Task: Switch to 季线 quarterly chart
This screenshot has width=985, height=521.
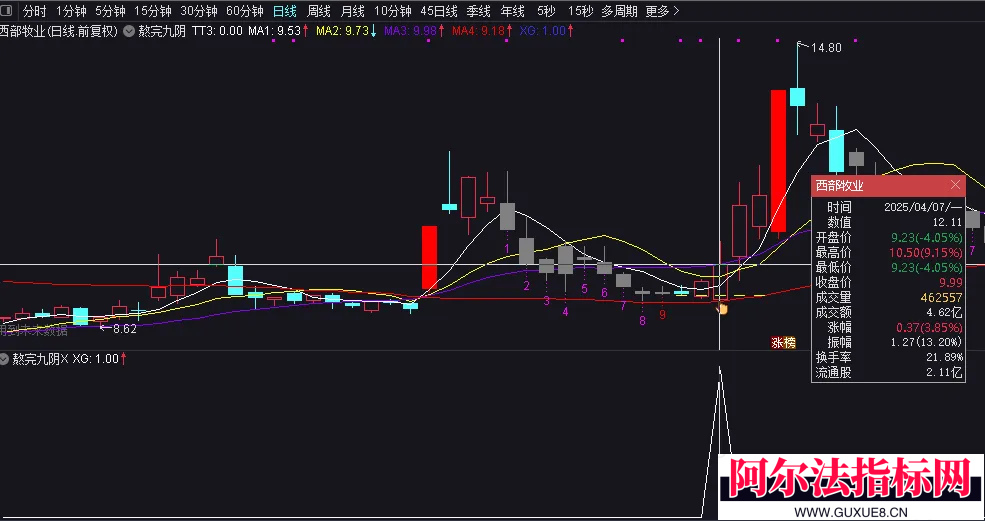Action: tap(479, 11)
